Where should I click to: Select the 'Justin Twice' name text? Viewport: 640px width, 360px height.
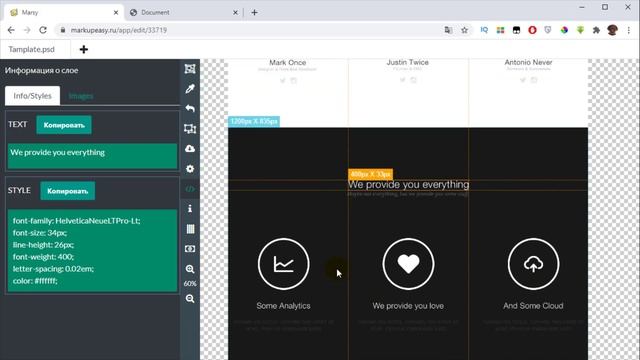tap(408, 62)
